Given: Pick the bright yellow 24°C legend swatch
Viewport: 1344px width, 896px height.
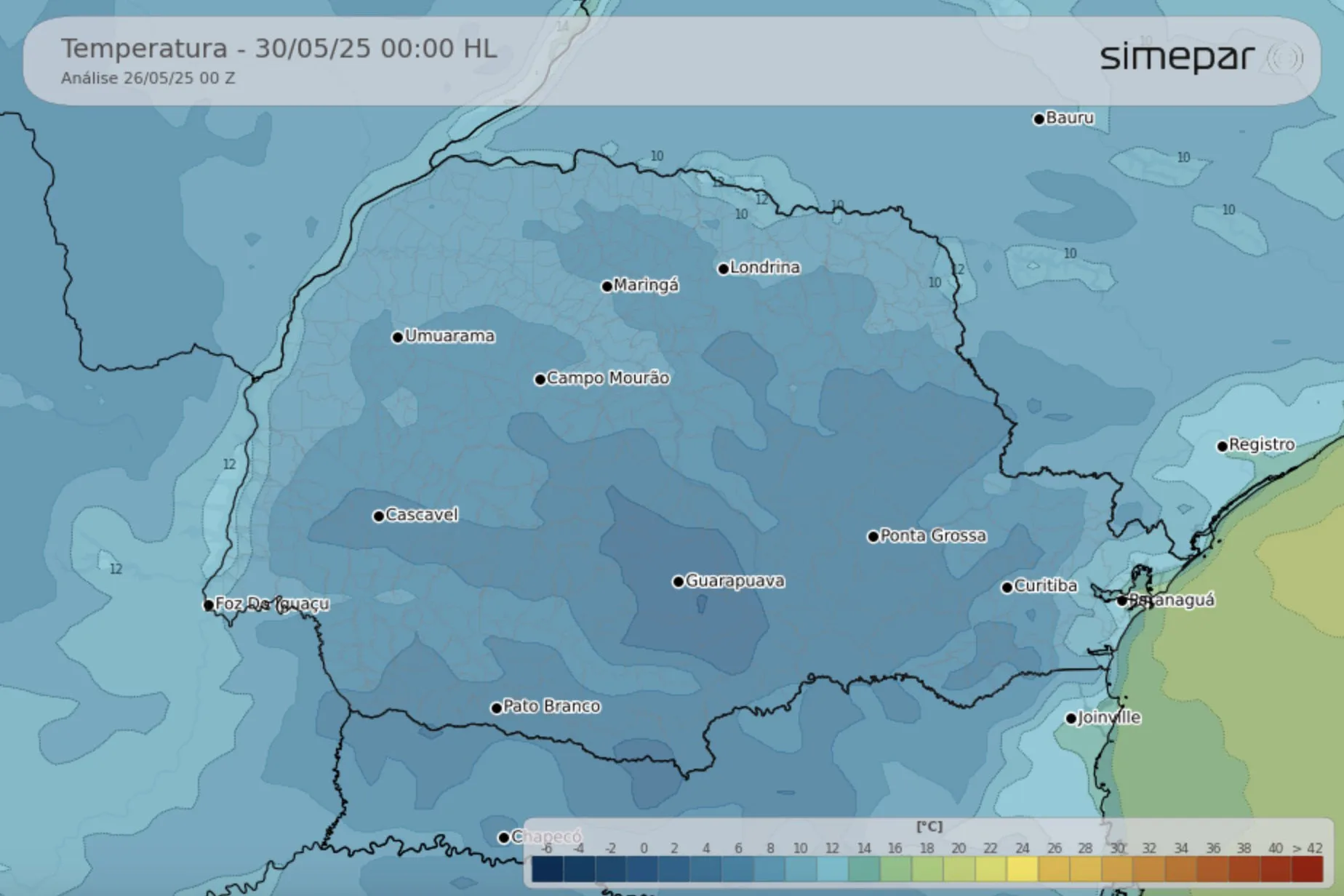Looking at the screenshot, I should point(1022,869).
